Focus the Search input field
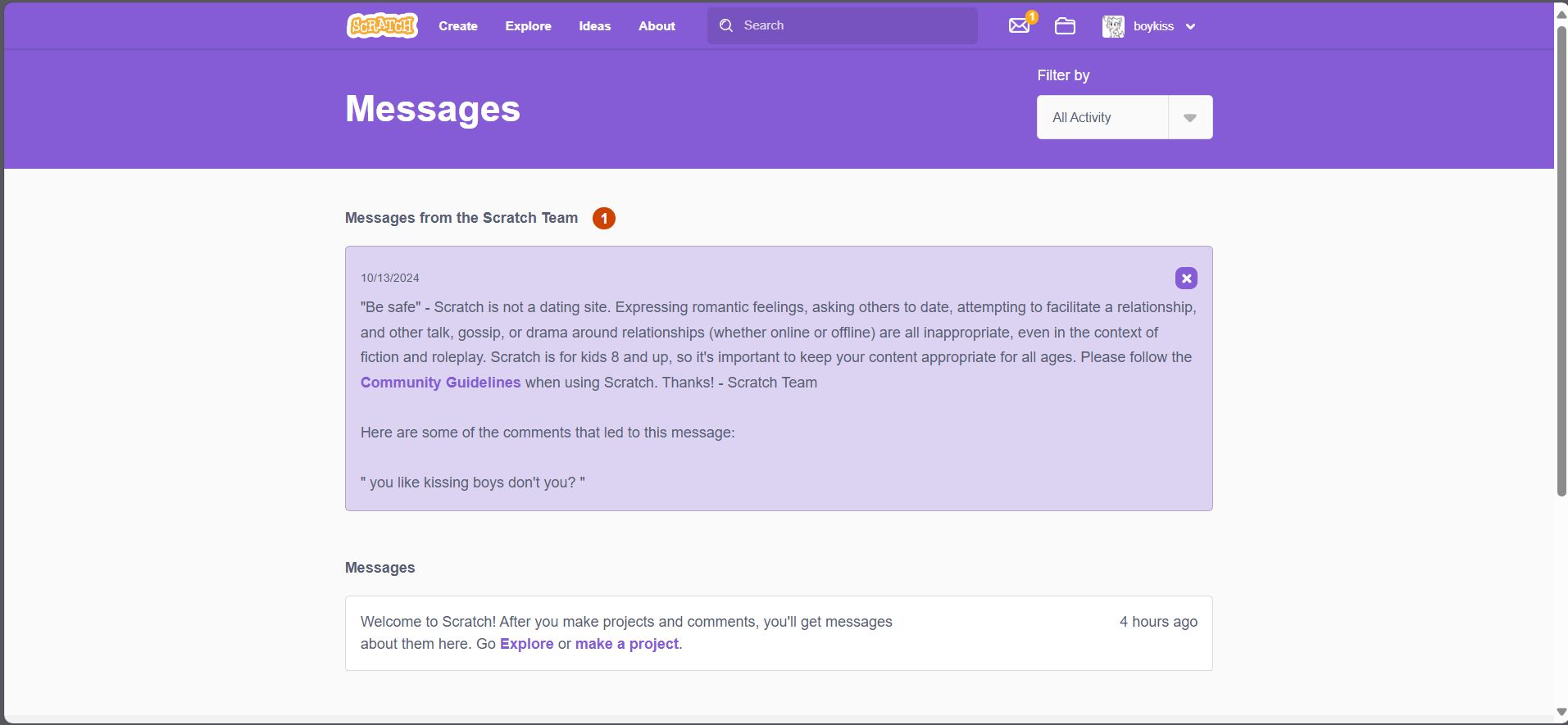1568x725 pixels. click(x=843, y=25)
